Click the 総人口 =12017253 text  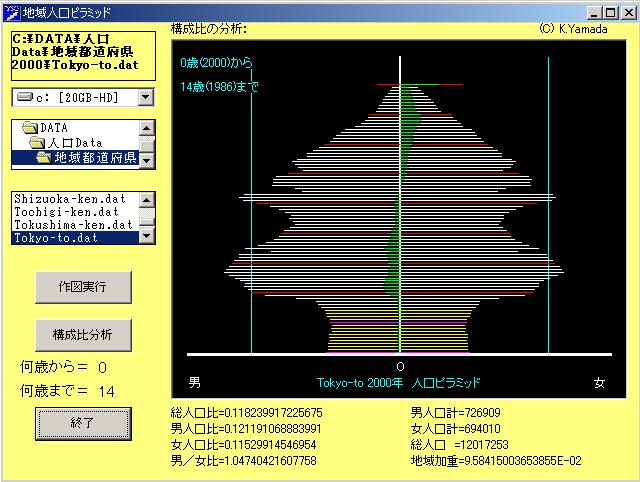tap(460, 444)
